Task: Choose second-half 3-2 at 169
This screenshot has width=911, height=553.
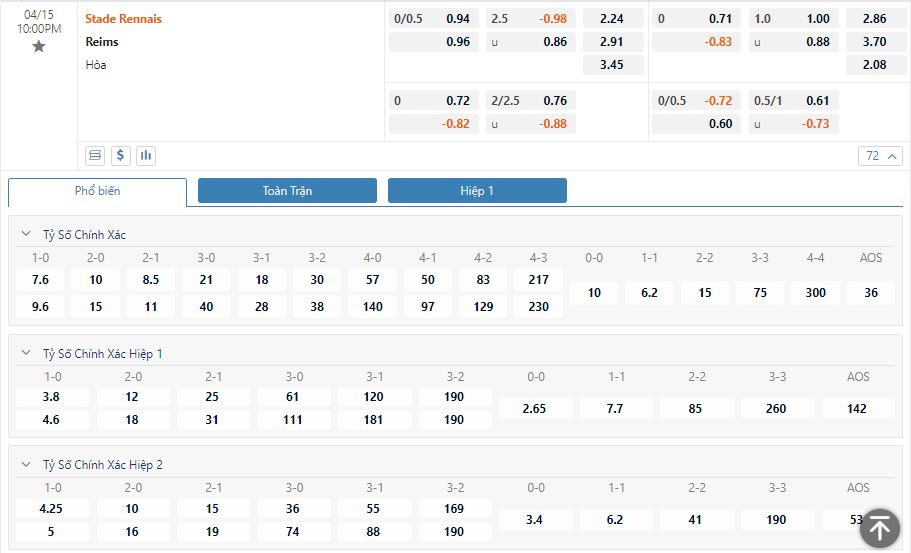Action: click(455, 509)
